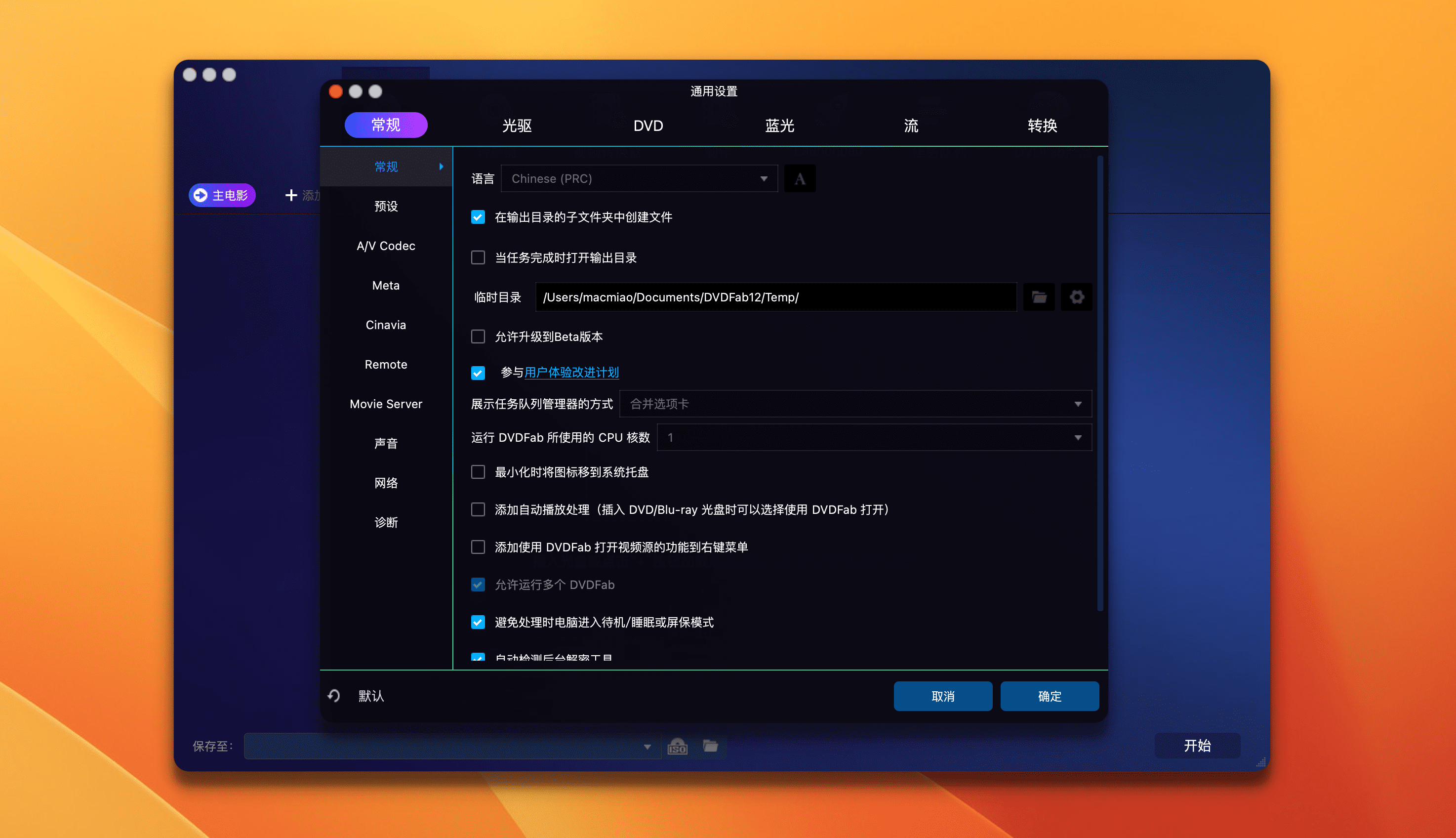
Task: Enable 当任务完成时打开输出目录 checkbox
Action: (478, 257)
